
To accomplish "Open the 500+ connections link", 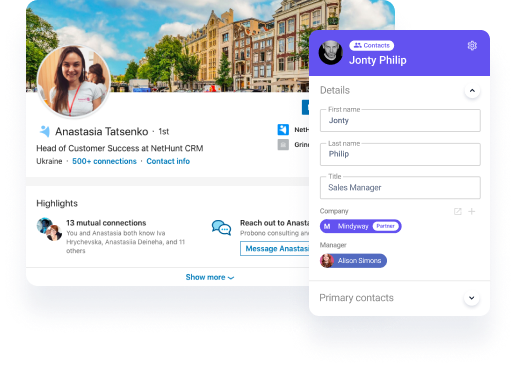I will pyautogui.click(x=104, y=161).
